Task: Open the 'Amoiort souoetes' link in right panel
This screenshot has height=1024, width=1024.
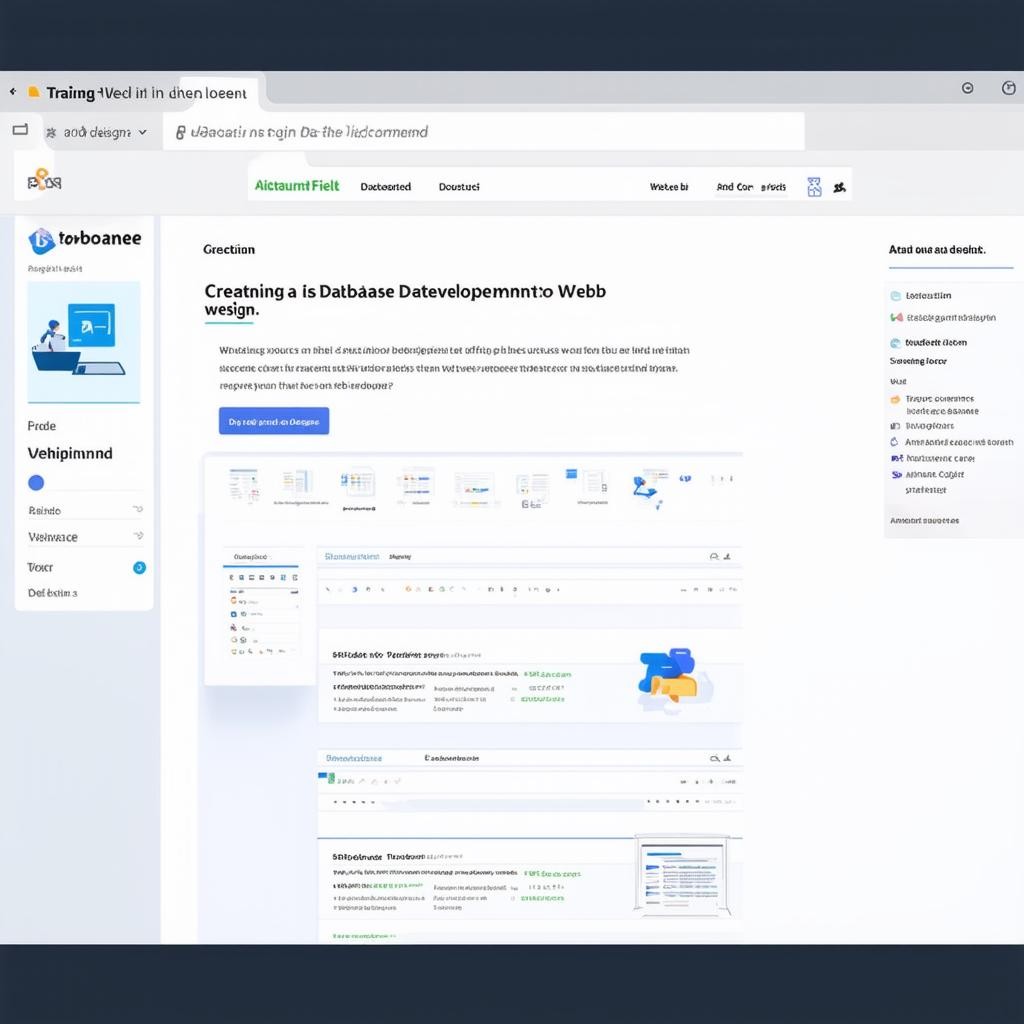Action: (x=924, y=520)
